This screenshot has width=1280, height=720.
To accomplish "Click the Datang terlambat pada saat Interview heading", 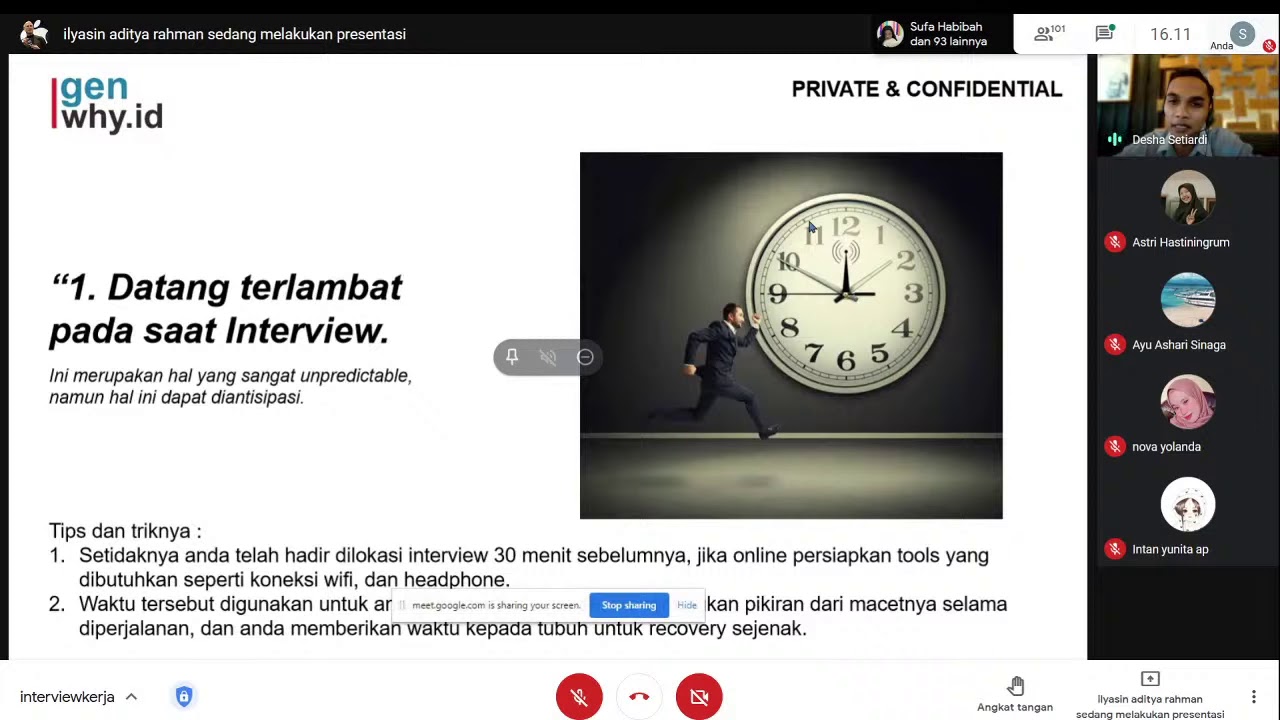I will tap(226, 308).
